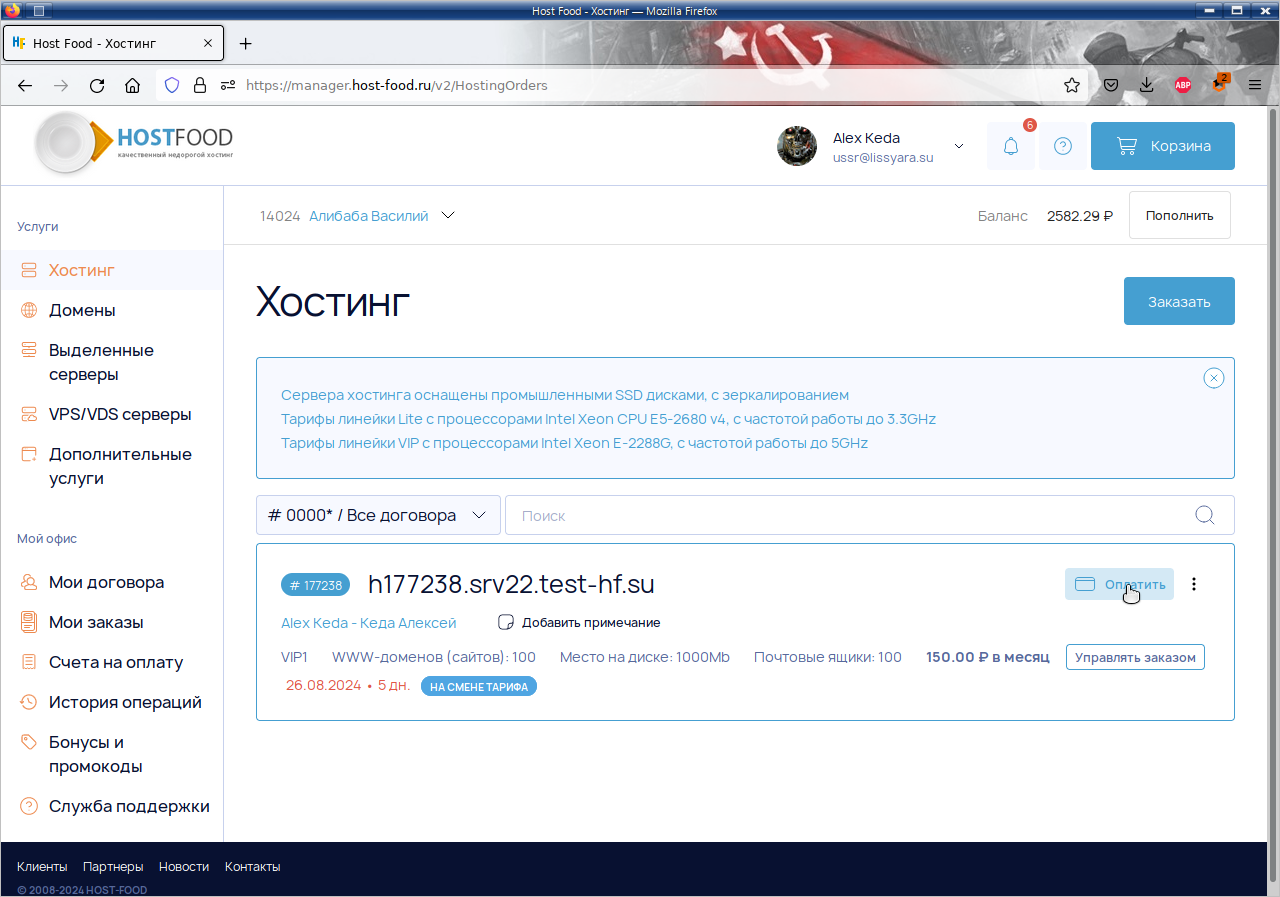Open a new tab with plus button
The image size is (1280, 897).
(x=246, y=44)
